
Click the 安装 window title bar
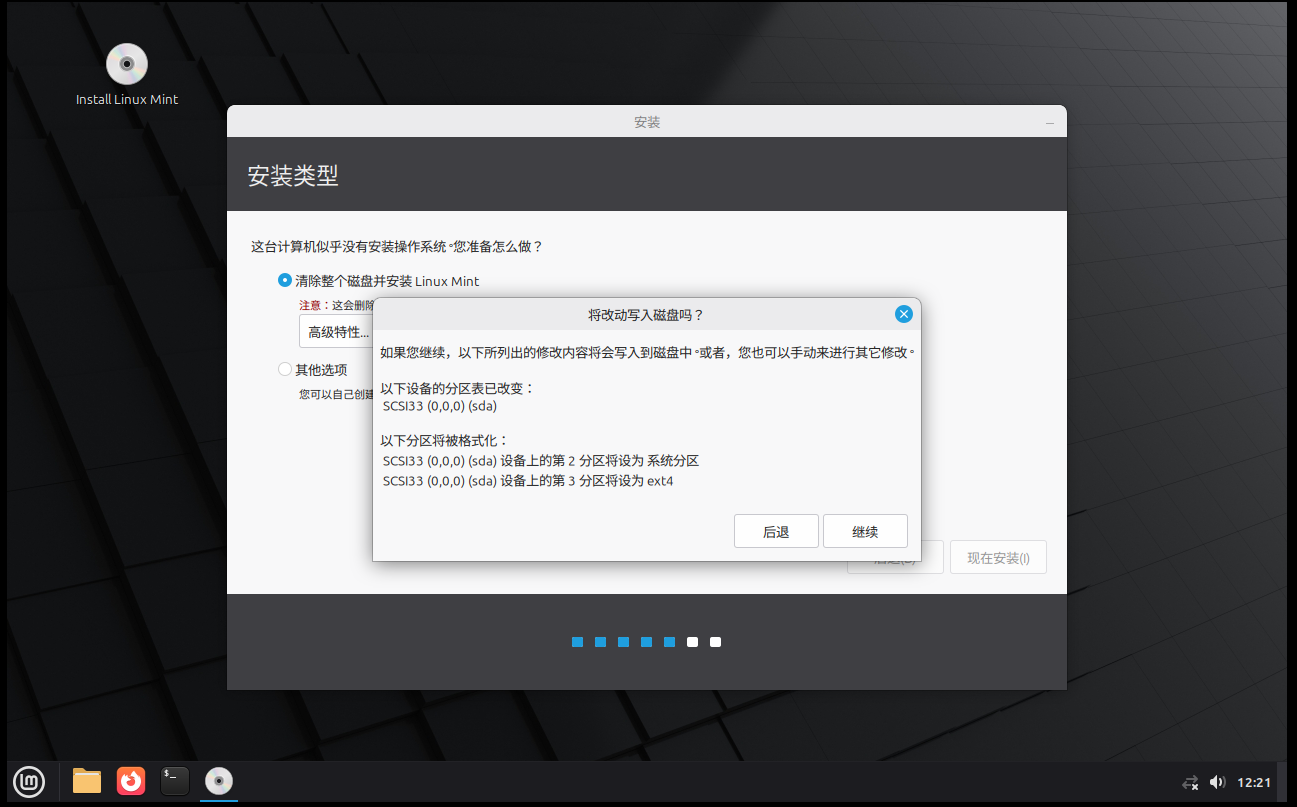647,121
